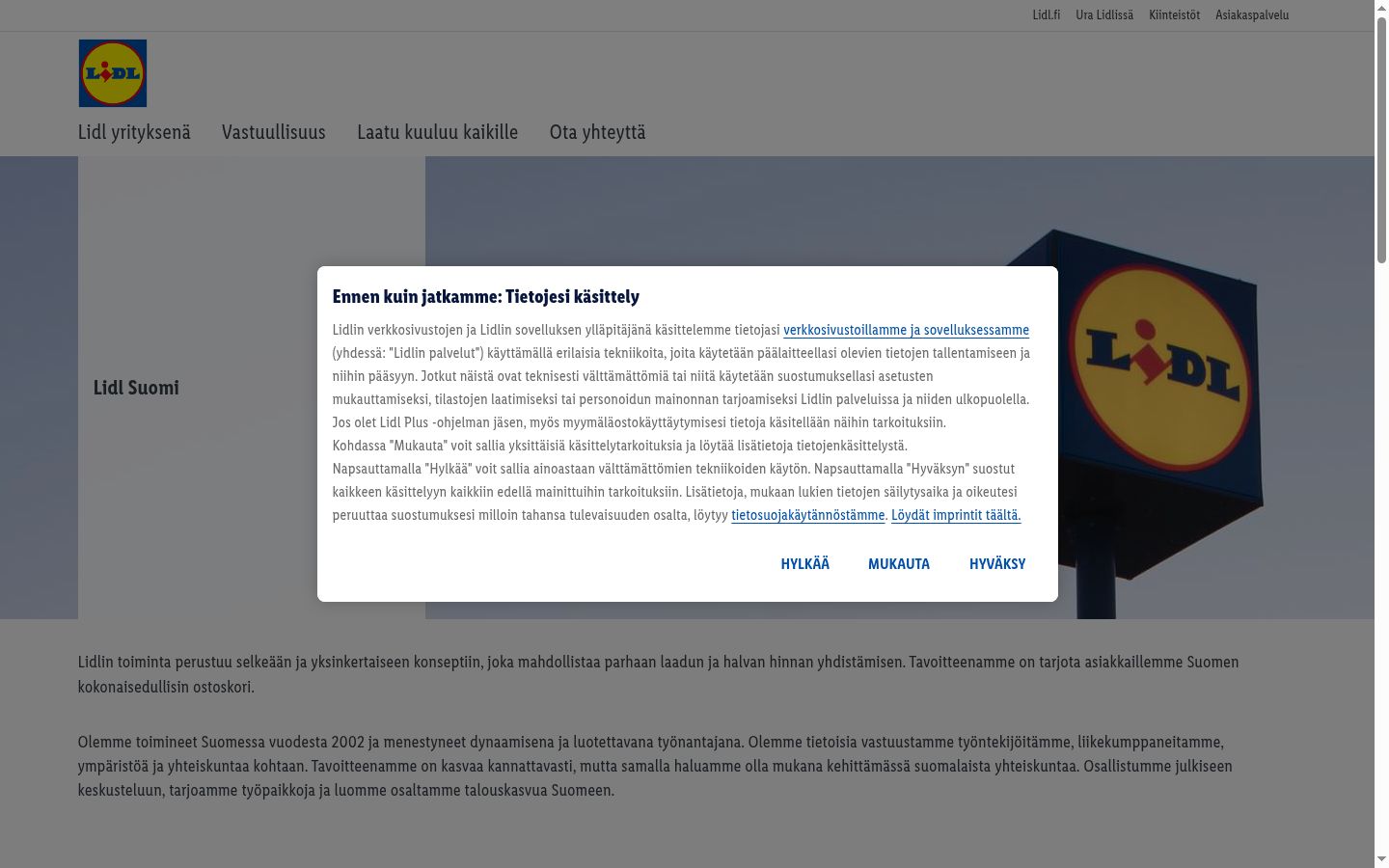Click the page vertical scrollbar thumb
Image resolution: width=1389 pixels, height=868 pixels.
(x=1381, y=138)
